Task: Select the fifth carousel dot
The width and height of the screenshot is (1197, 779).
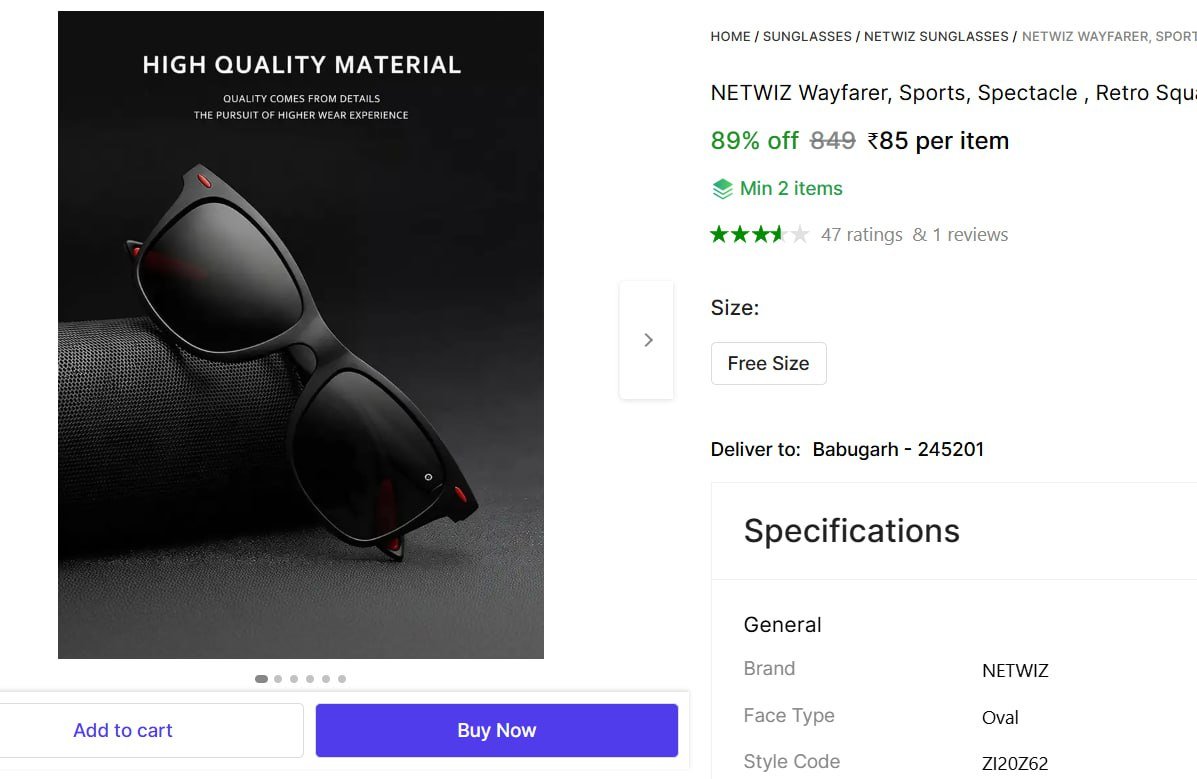Action: [326, 679]
